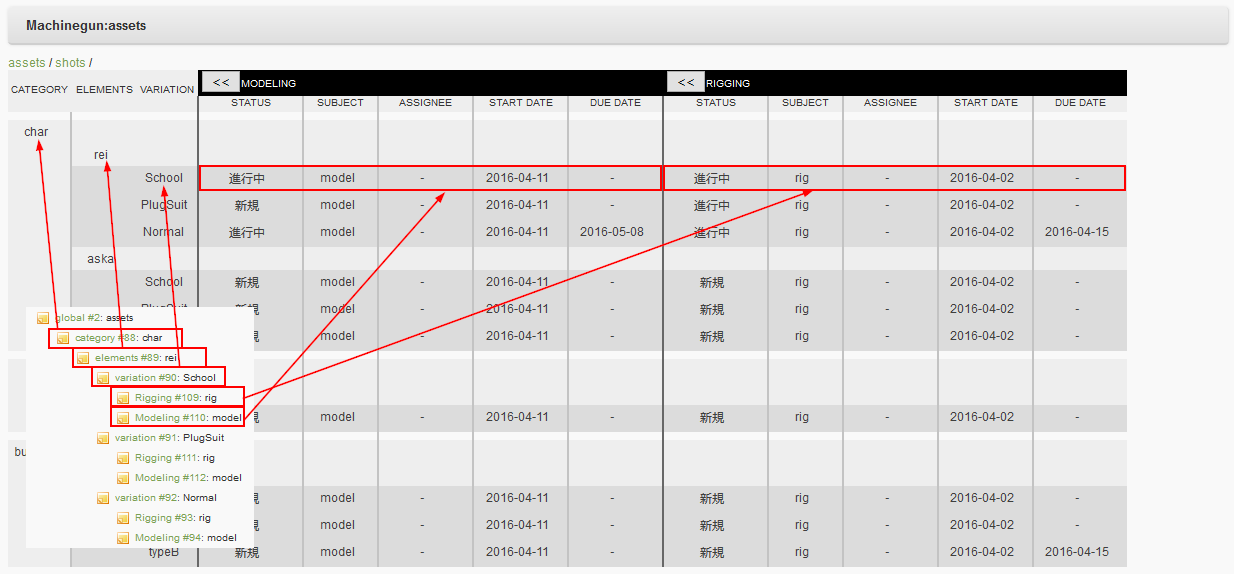Viewport: 1234px width, 574px height.
Task: Open the 'global #2' issue link
Action: (x=78, y=318)
